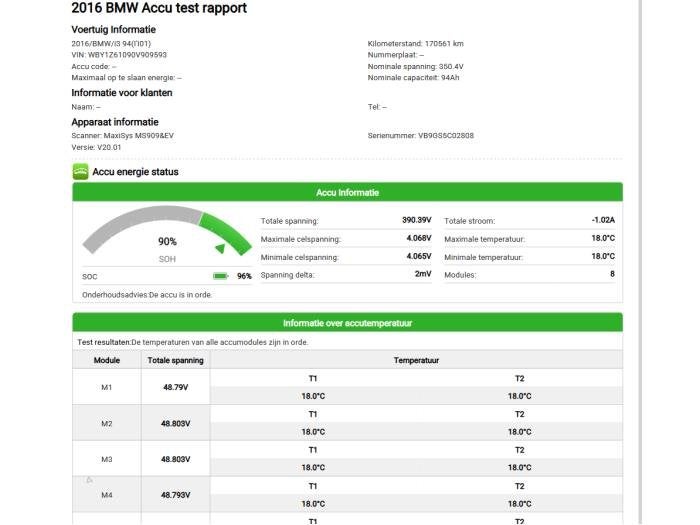The width and height of the screenshot is (700, 525).
Task: Select Nominale spanning 350.4V
Action: tap(416, 67)
